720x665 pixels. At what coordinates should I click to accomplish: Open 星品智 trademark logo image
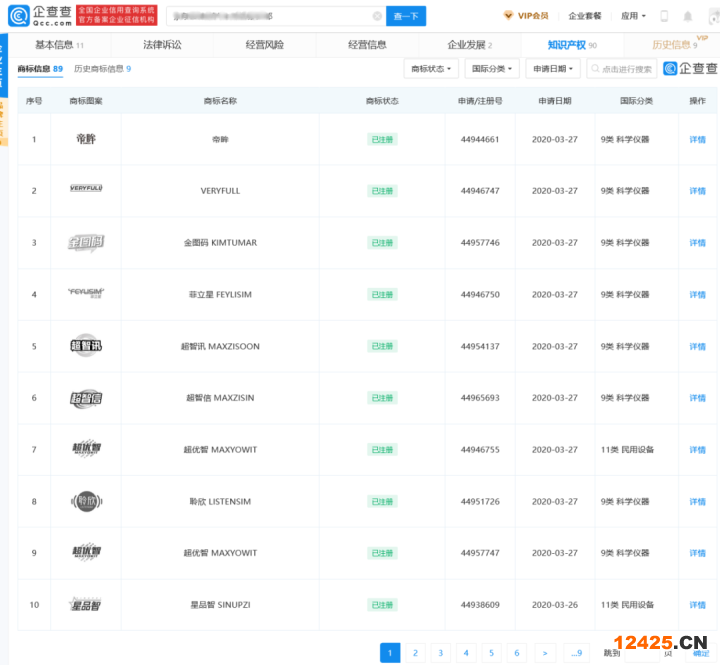[x=85, y=605]
